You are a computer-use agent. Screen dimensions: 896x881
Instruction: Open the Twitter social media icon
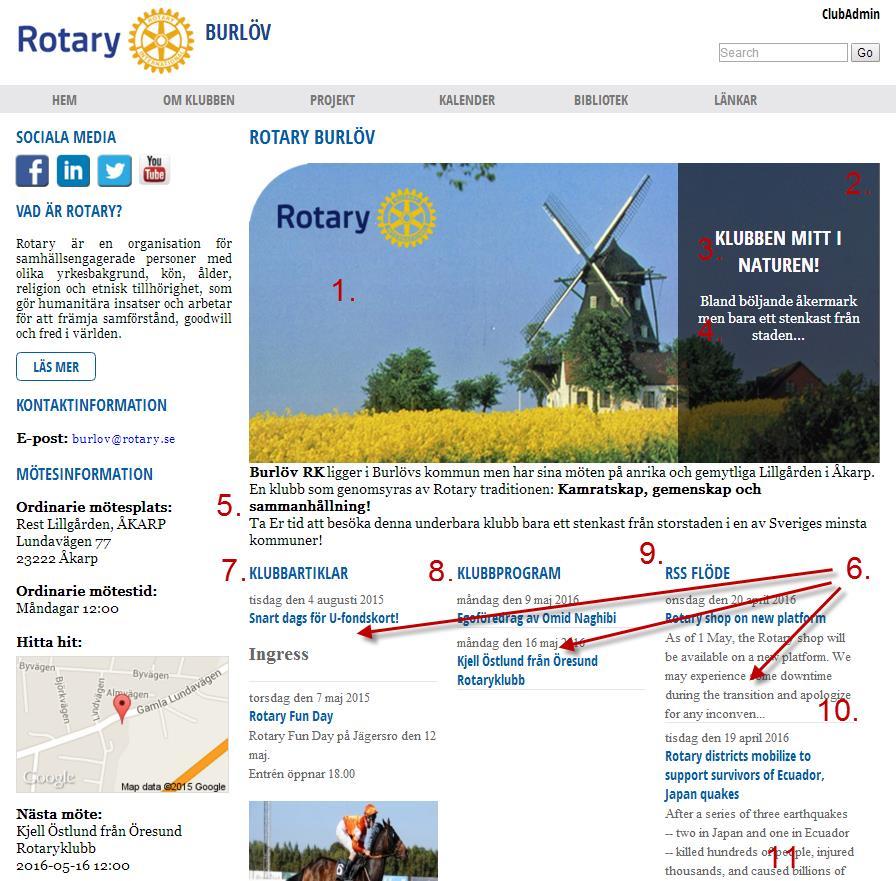[x=114, y=170]
